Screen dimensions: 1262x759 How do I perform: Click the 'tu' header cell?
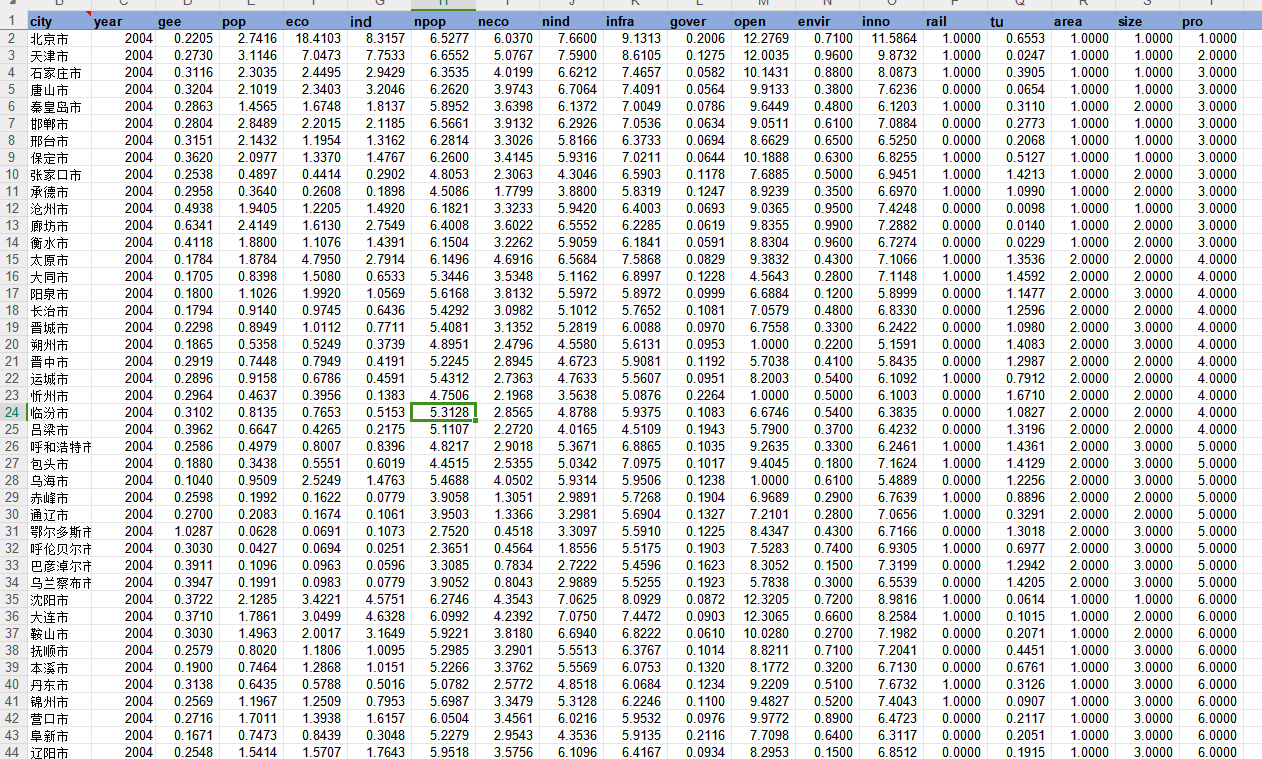coord(1019,22)
